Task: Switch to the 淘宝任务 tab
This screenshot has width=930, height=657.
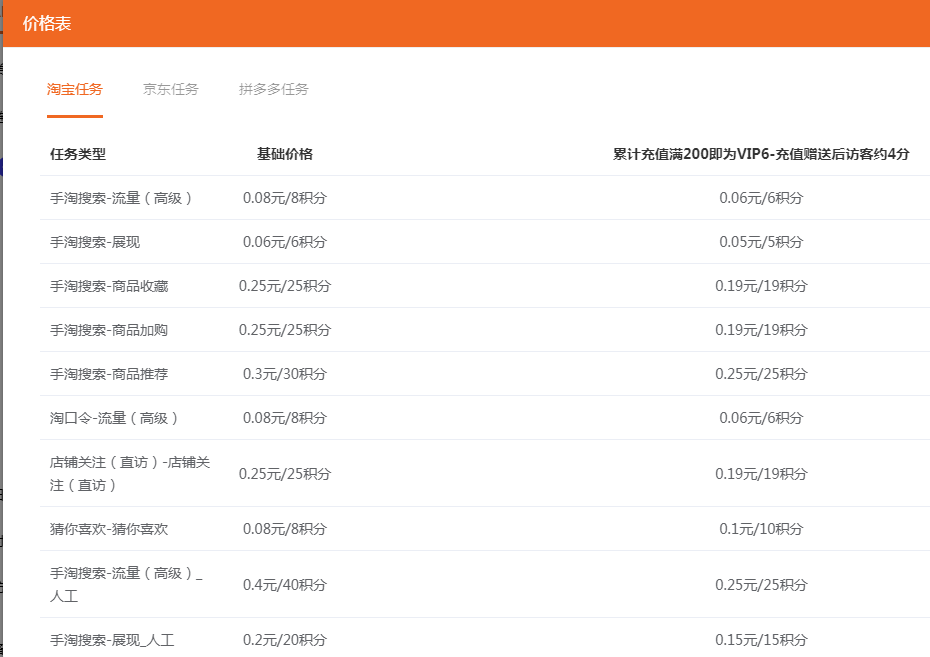Action: coord(74,89)
